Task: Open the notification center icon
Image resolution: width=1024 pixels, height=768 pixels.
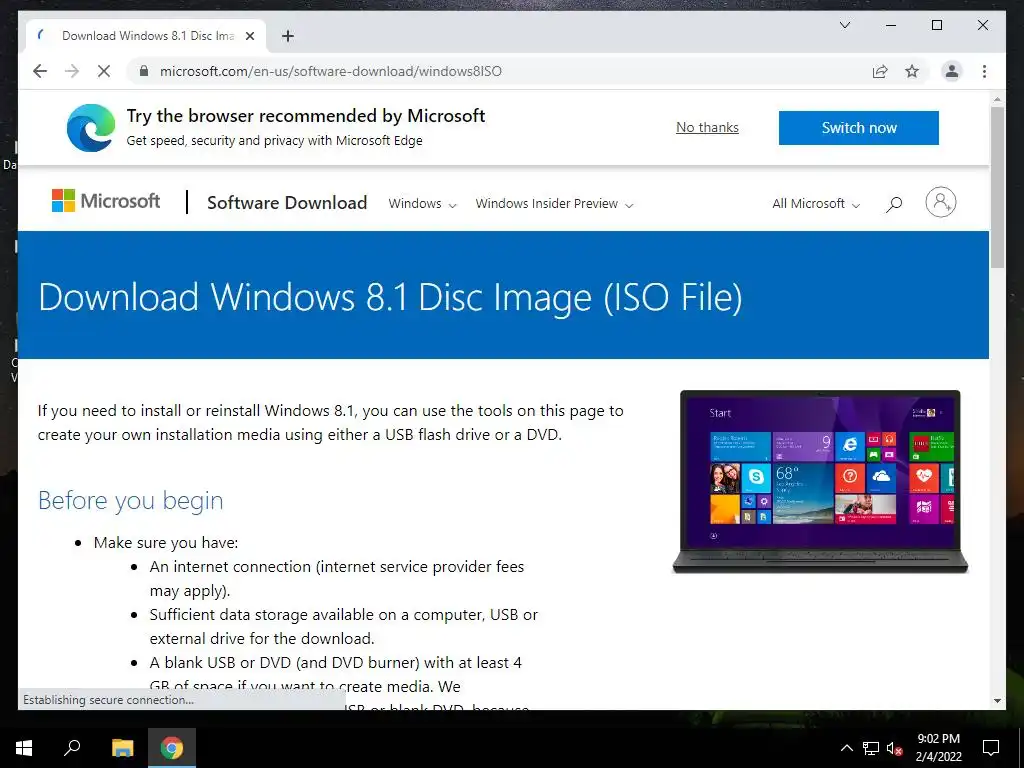Action: (991, 748)
